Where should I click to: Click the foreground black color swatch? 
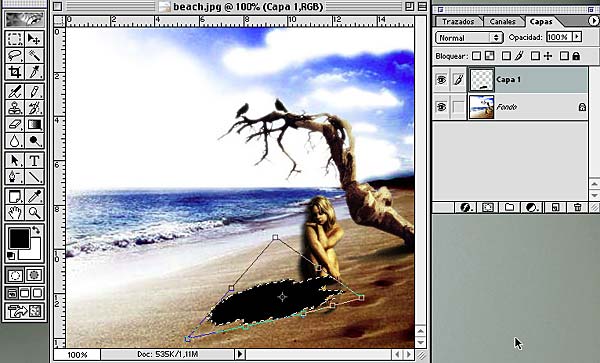click(x=19, y=238)
